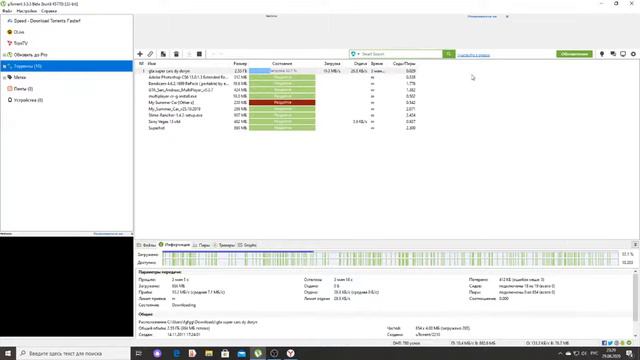Switch to the Graphs tab

coord(247,245)
